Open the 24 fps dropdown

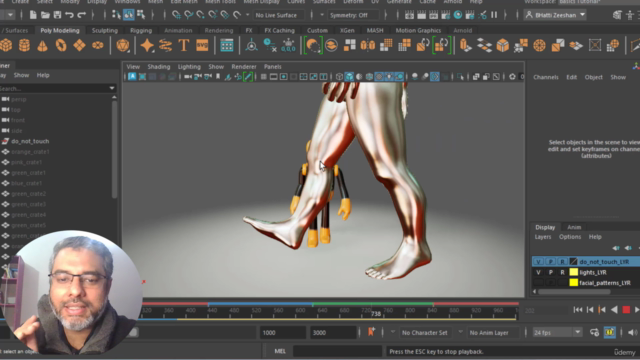(x=557, y=333)
